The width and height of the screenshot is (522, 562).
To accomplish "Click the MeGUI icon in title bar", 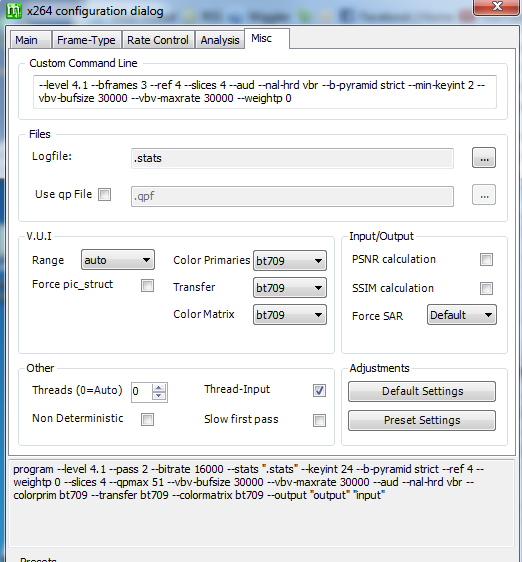I will tap(14, 11).
